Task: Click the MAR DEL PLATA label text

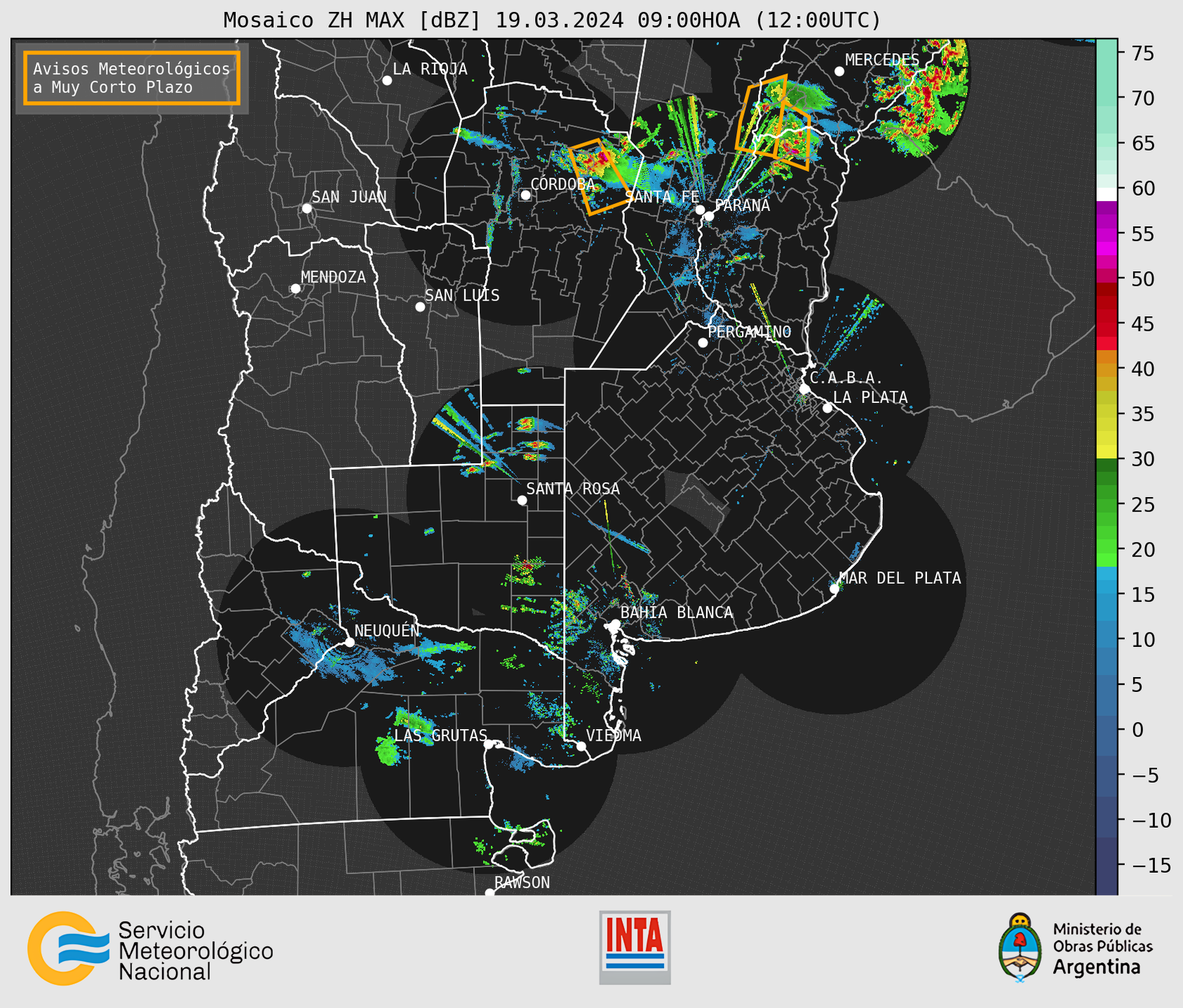Action: pyautogui.click(x=900, y=578)
